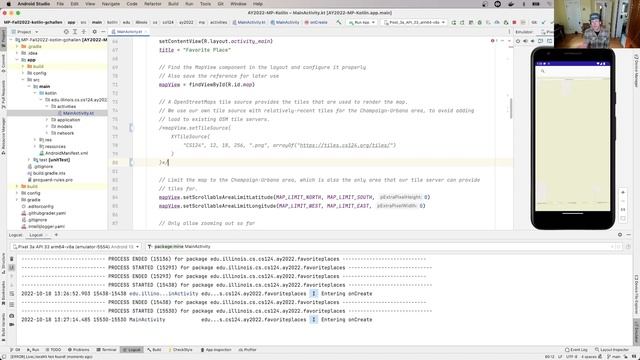Click the expand all icon in Project panel

[75, 31]
